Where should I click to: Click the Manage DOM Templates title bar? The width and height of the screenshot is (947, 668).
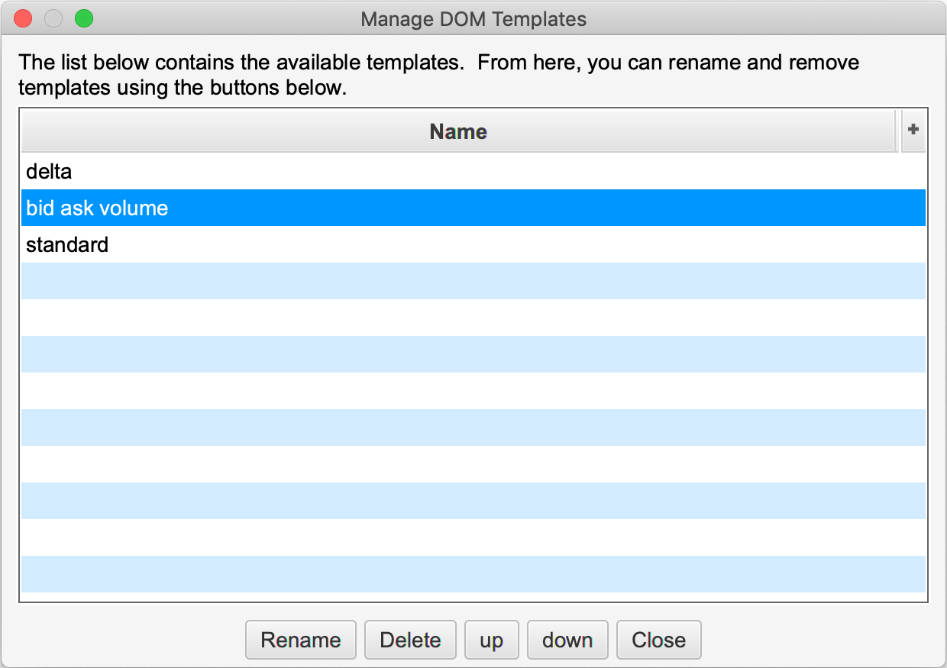click(x=473, y=19)
